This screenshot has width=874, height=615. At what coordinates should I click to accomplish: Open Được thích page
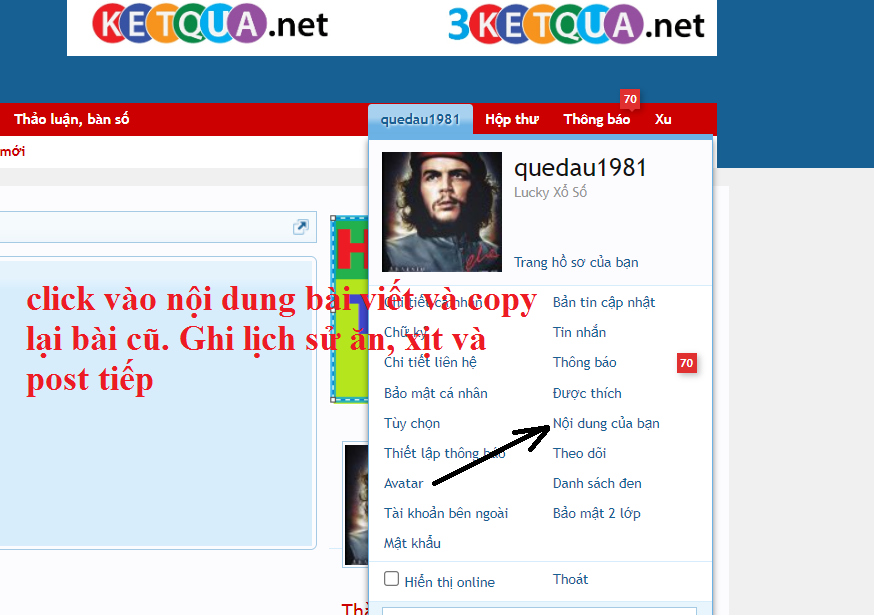pyautogui.click(x=587, y=393)
